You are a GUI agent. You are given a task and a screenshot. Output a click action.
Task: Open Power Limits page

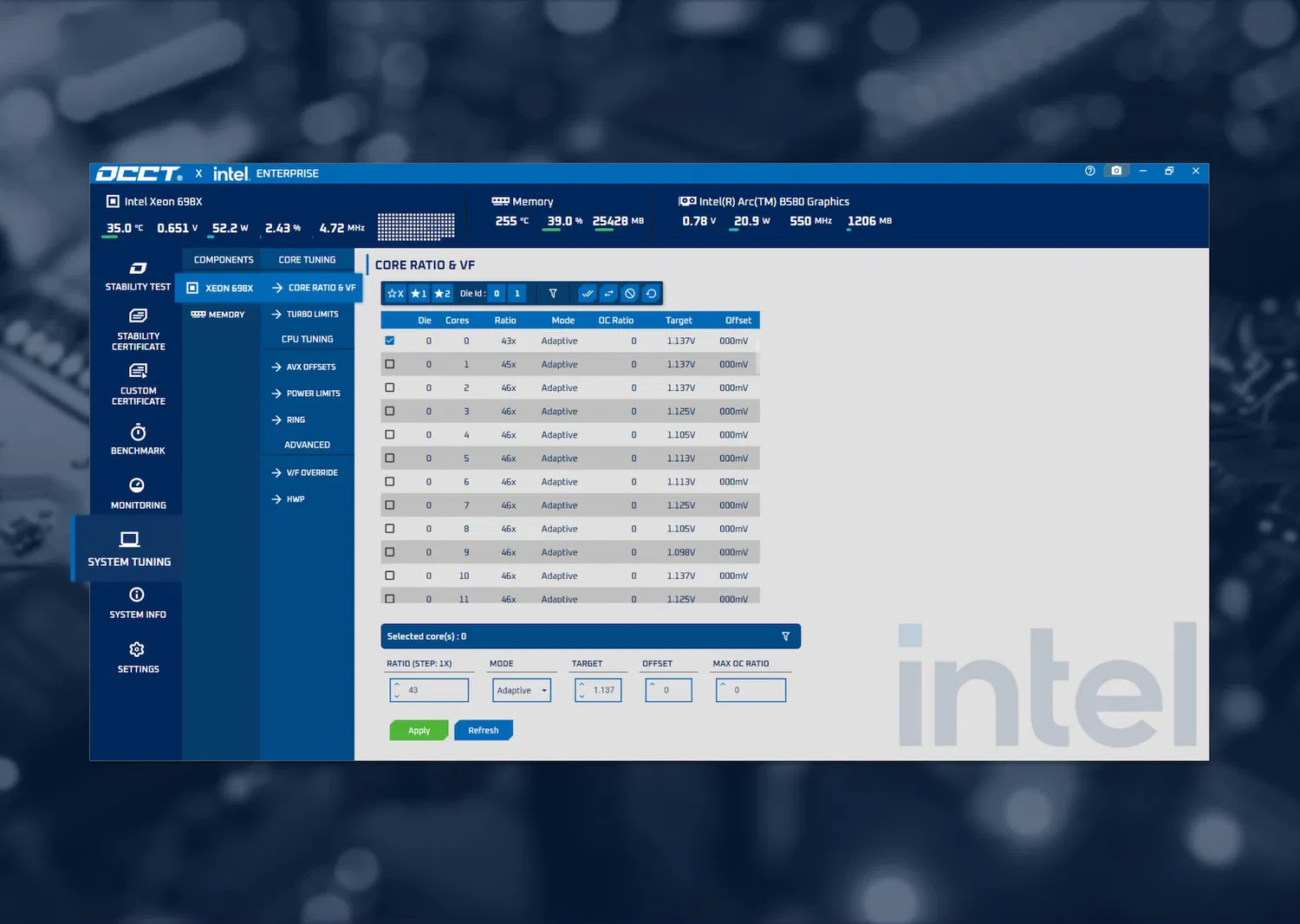(x=307, y=394)
